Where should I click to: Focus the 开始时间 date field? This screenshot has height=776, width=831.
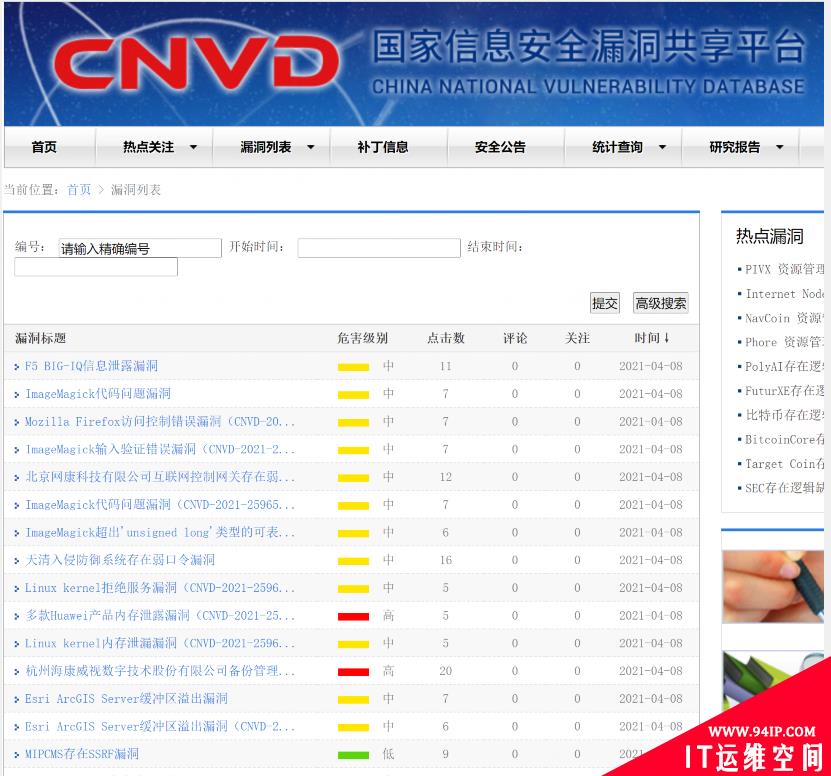(x=379, y=248)
